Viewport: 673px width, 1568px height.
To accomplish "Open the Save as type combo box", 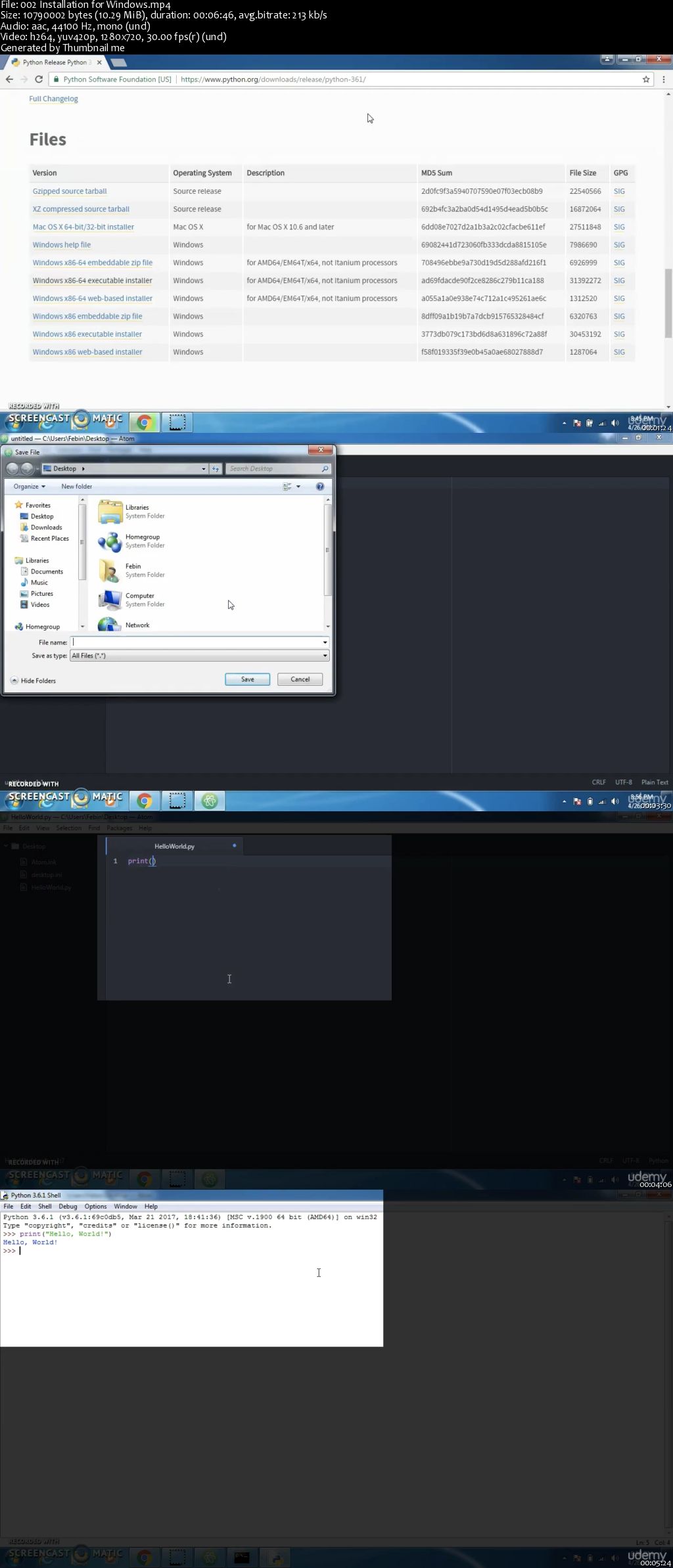I will click(199, 656).
